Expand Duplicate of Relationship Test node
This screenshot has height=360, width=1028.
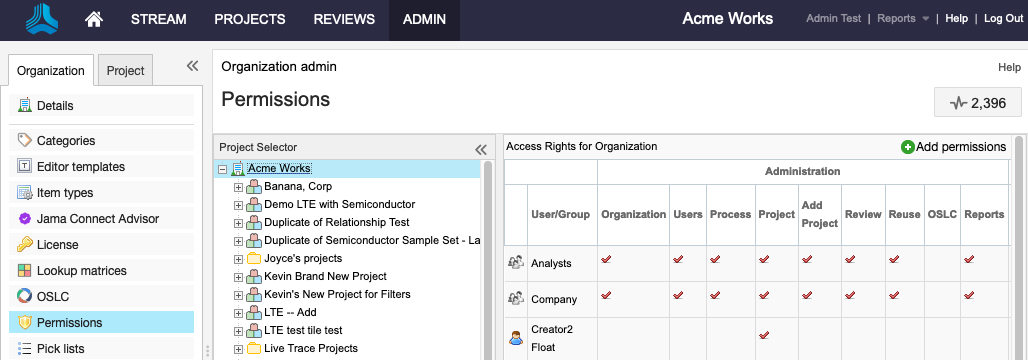(239, 223)
